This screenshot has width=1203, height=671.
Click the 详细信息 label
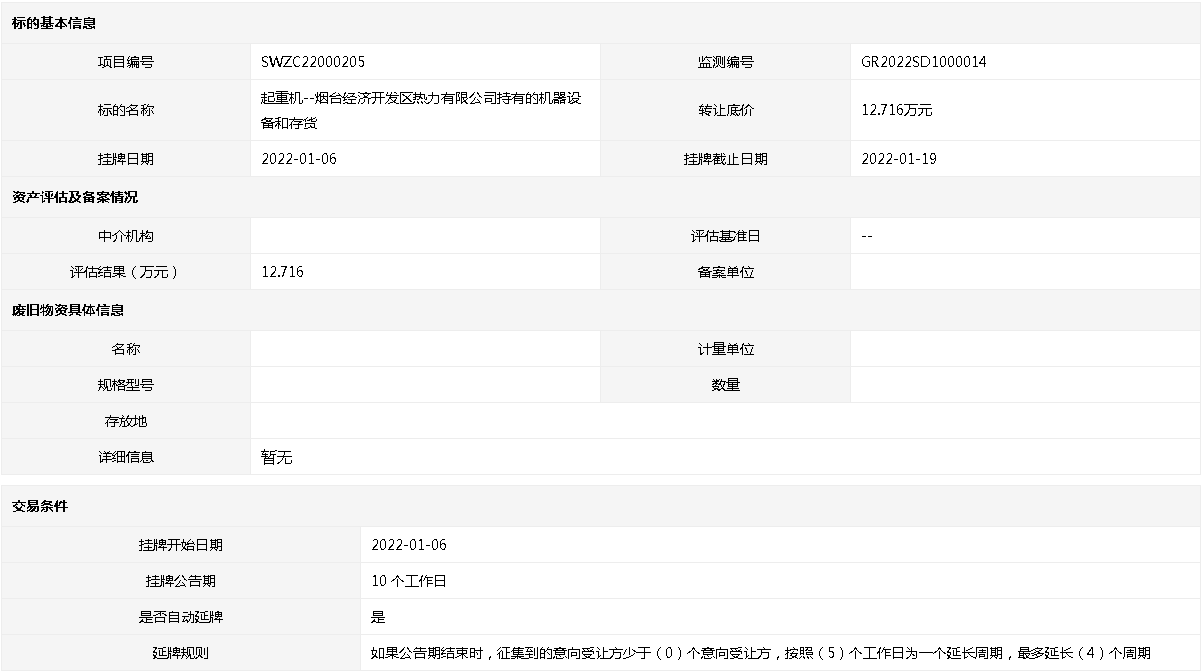[x=126, y=457]
